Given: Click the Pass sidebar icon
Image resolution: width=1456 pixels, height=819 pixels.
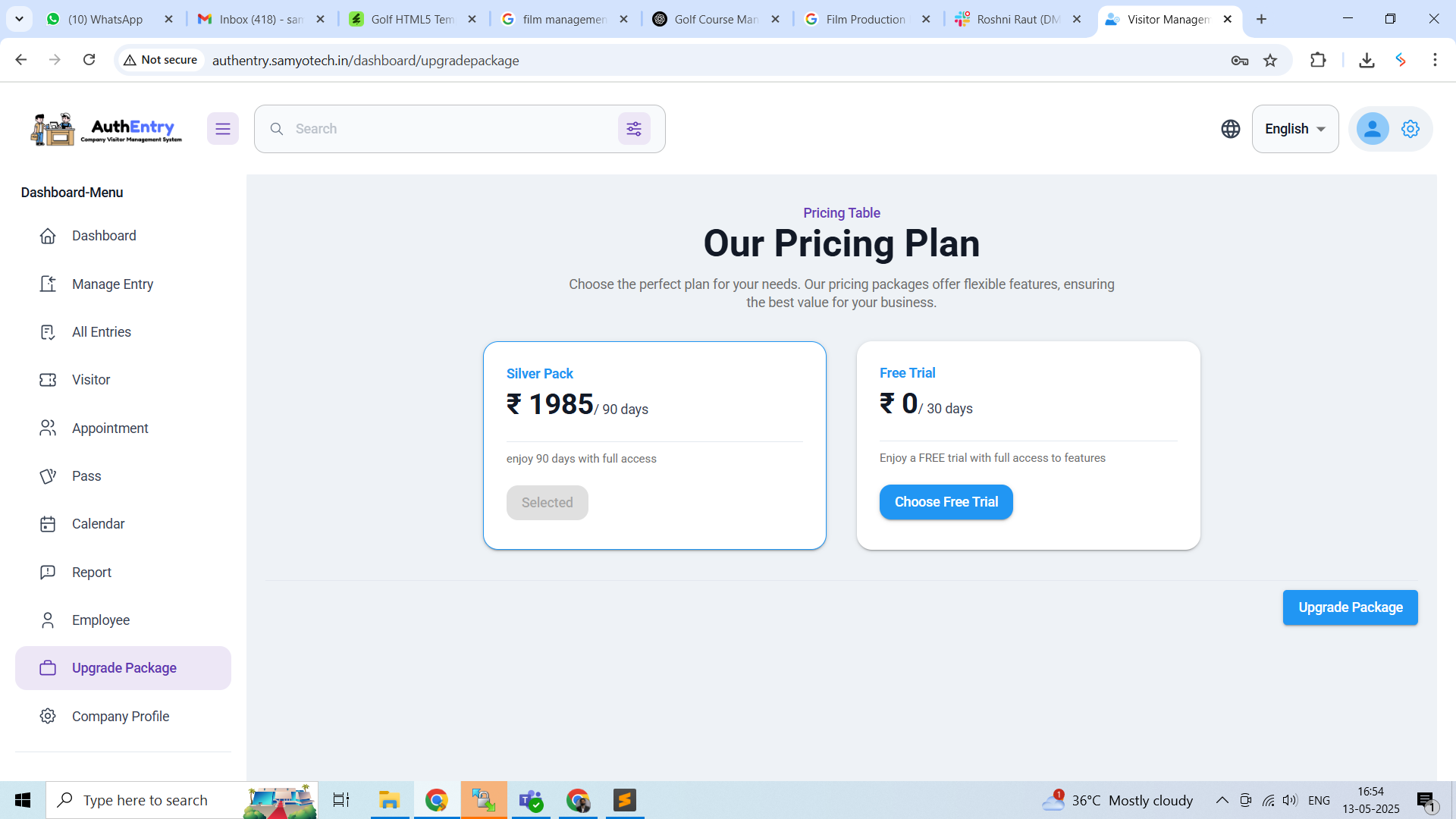Looking at the screenshot, I should [x=48, y=476].
